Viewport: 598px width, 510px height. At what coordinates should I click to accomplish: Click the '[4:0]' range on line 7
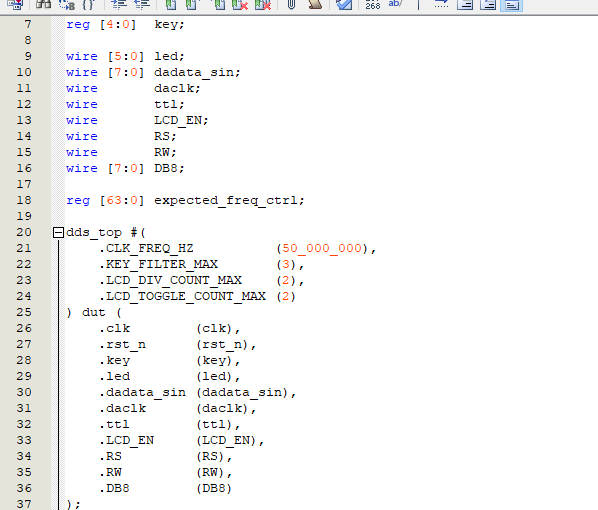point(118,25)
